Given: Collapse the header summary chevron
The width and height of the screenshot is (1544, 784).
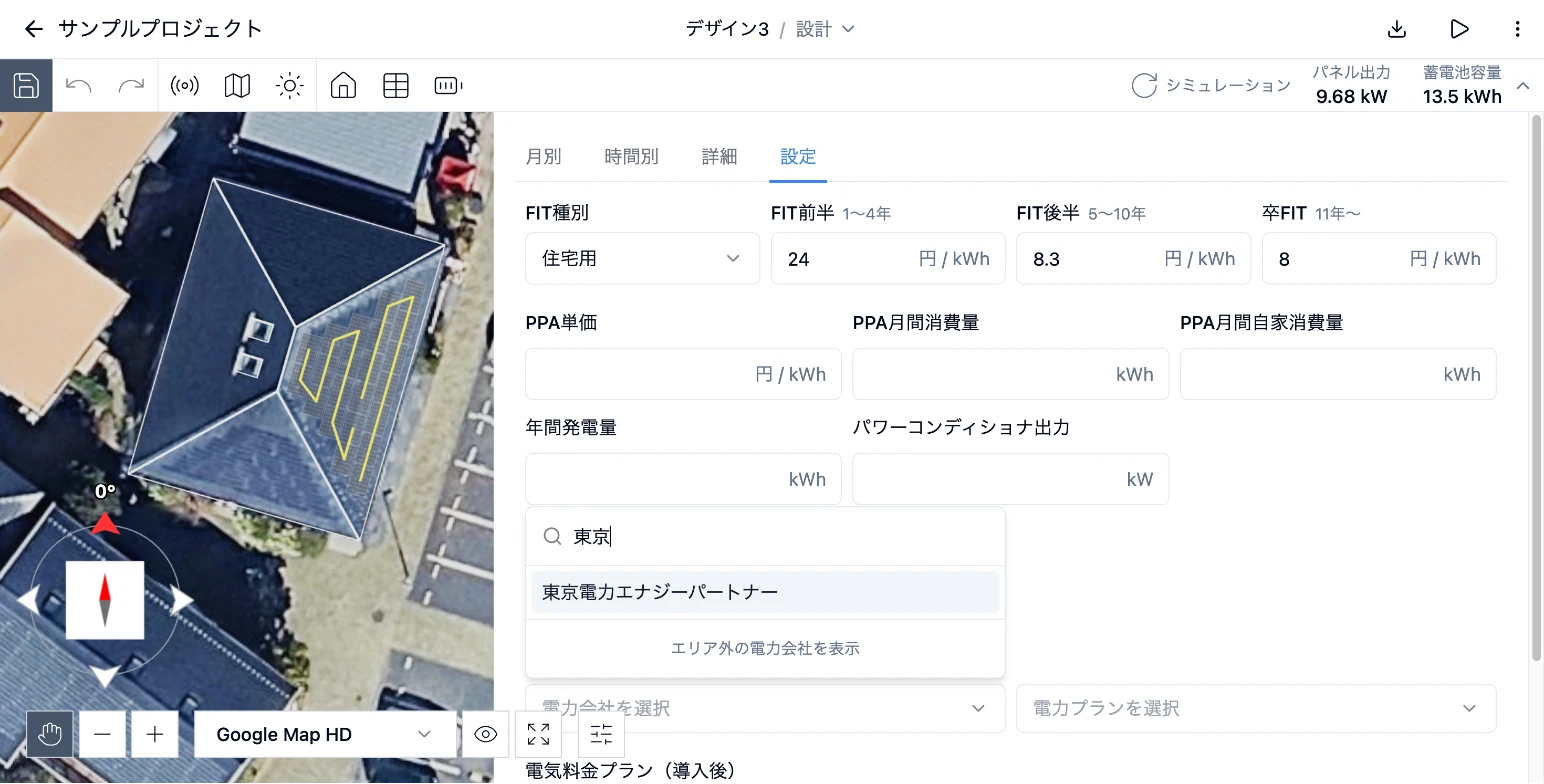Looking at the screenshot, I should click(1523, 86).
